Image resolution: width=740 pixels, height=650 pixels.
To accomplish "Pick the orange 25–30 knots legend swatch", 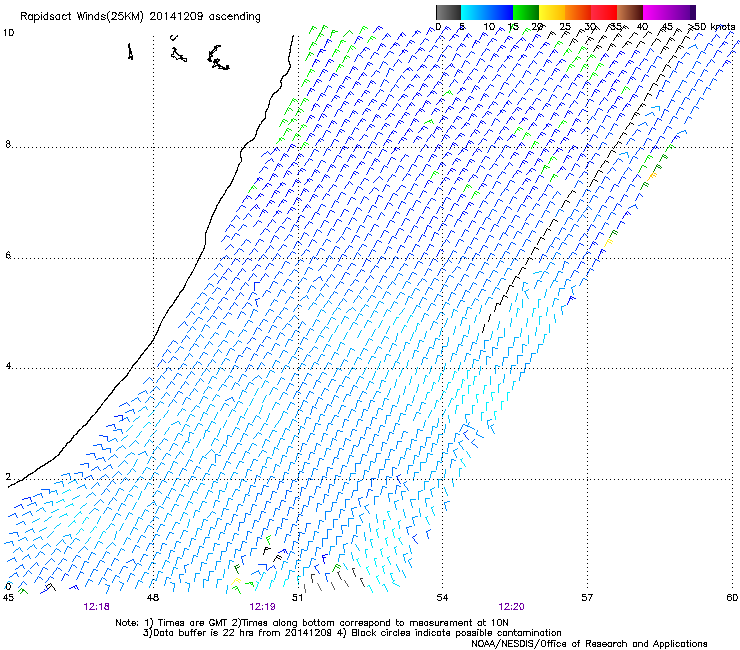I will 578,12.
